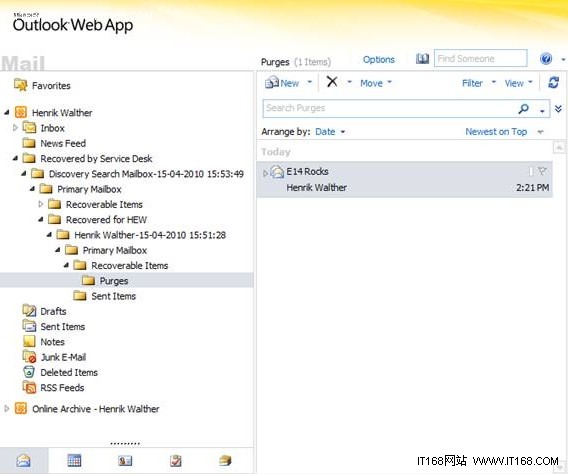Viewport: 568px width, 474px height.
Task: Open the Public Folders module icon
Action: click(x=225, y=461)
